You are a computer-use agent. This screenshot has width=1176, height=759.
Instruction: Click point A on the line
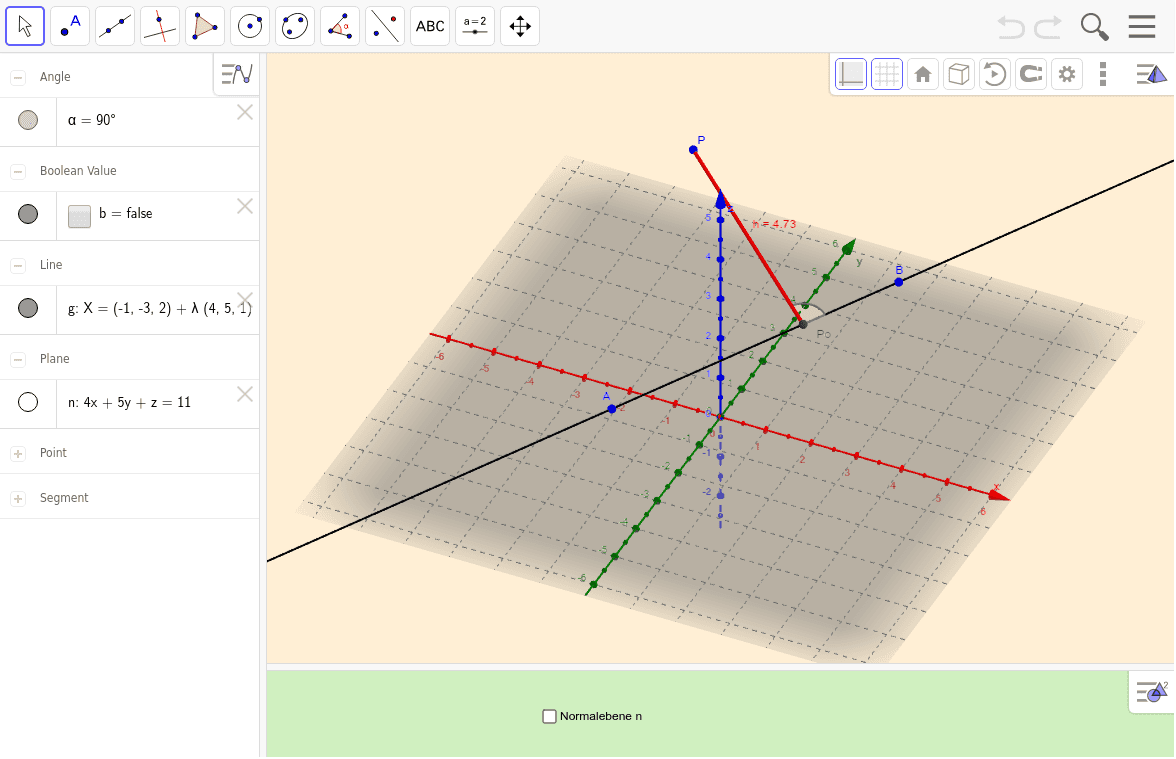tap(612, 409)
